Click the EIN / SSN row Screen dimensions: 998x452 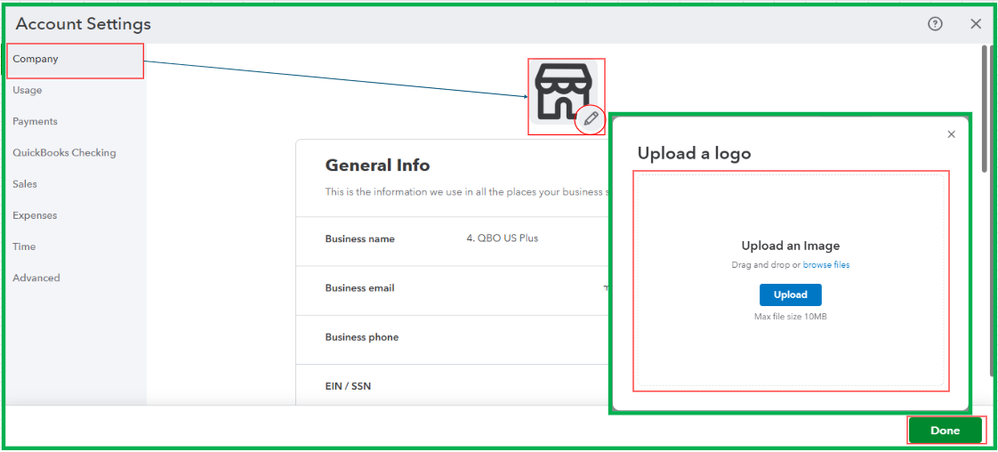coord(452,385)
